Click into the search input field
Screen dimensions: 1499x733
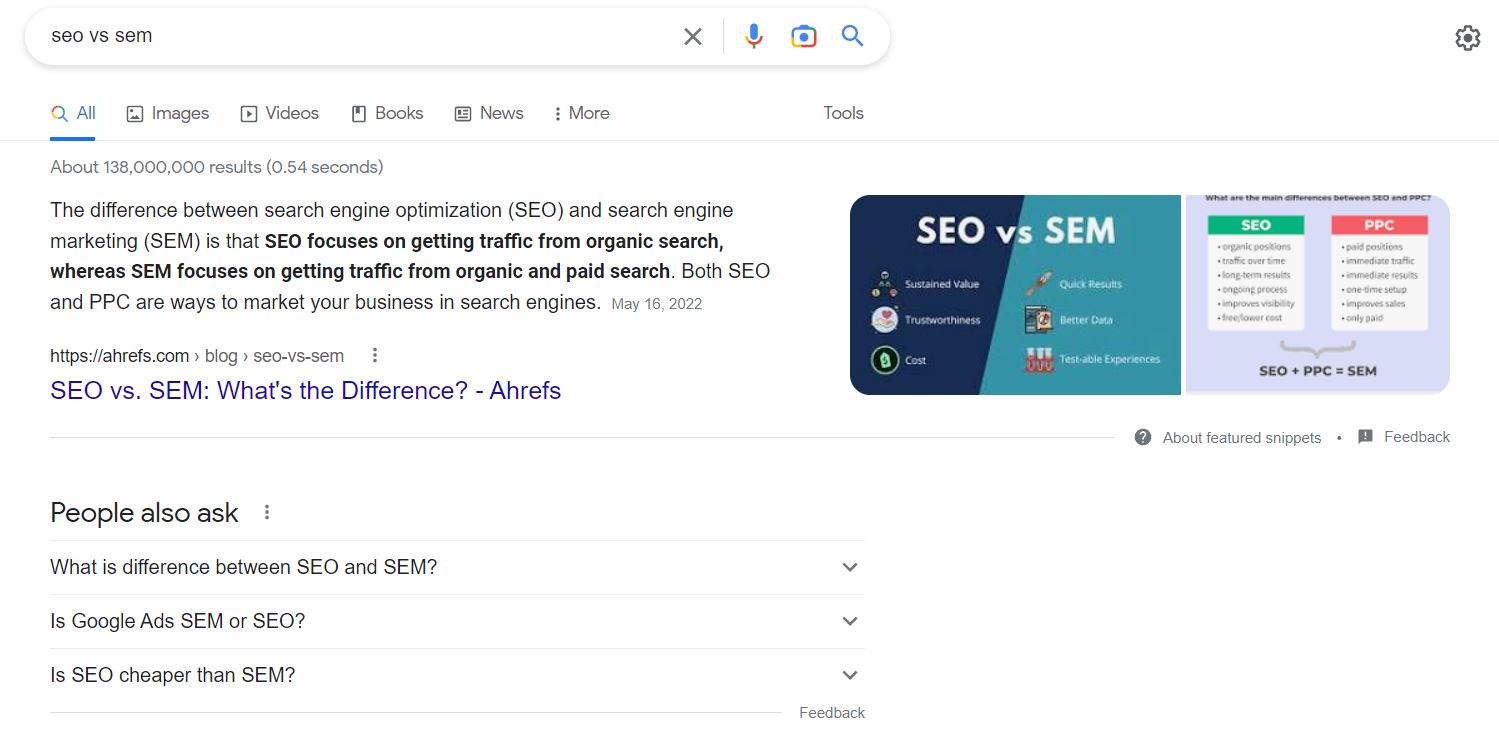coord(350,36)
